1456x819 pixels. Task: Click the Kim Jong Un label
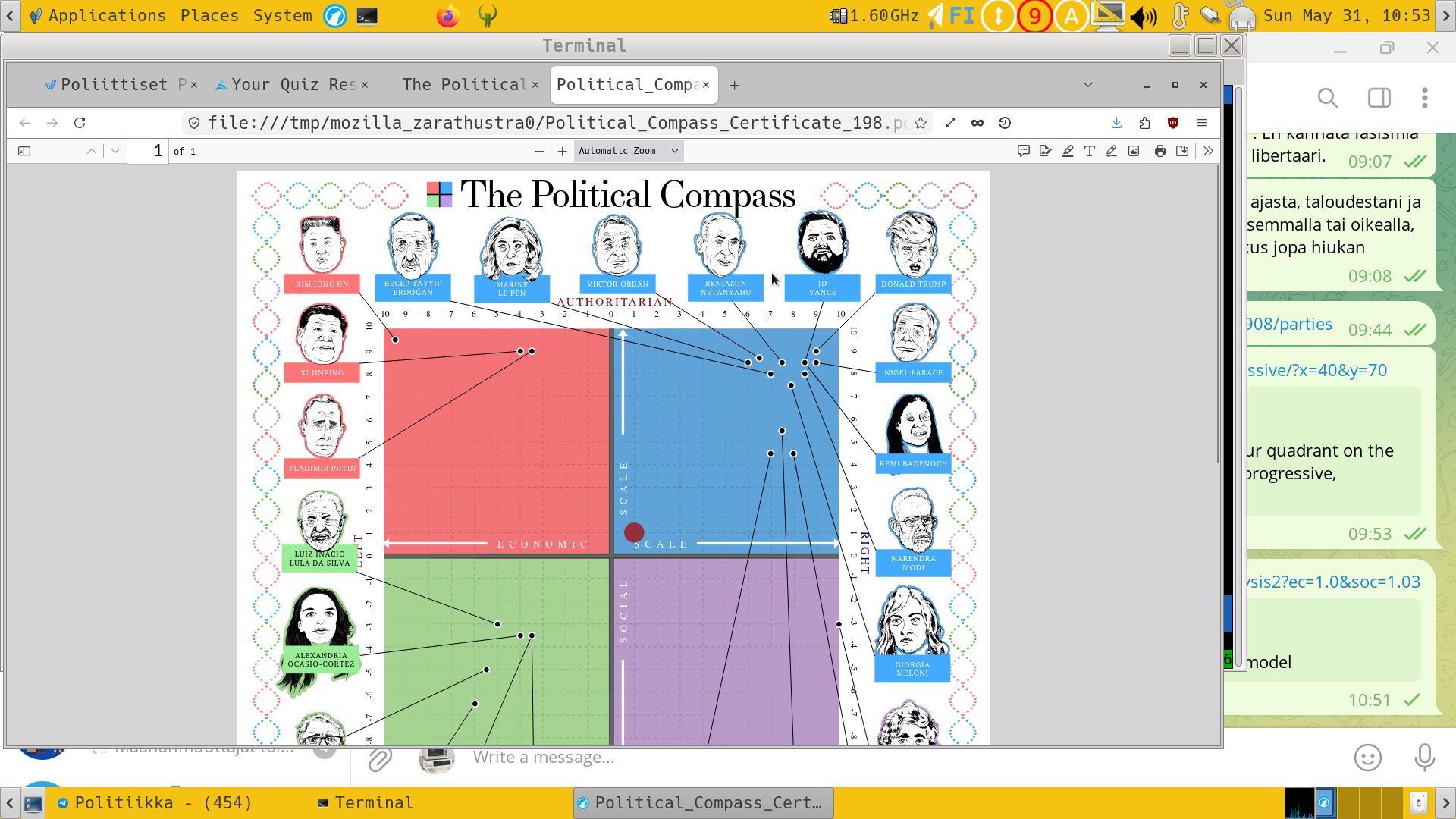coord(322,284)
